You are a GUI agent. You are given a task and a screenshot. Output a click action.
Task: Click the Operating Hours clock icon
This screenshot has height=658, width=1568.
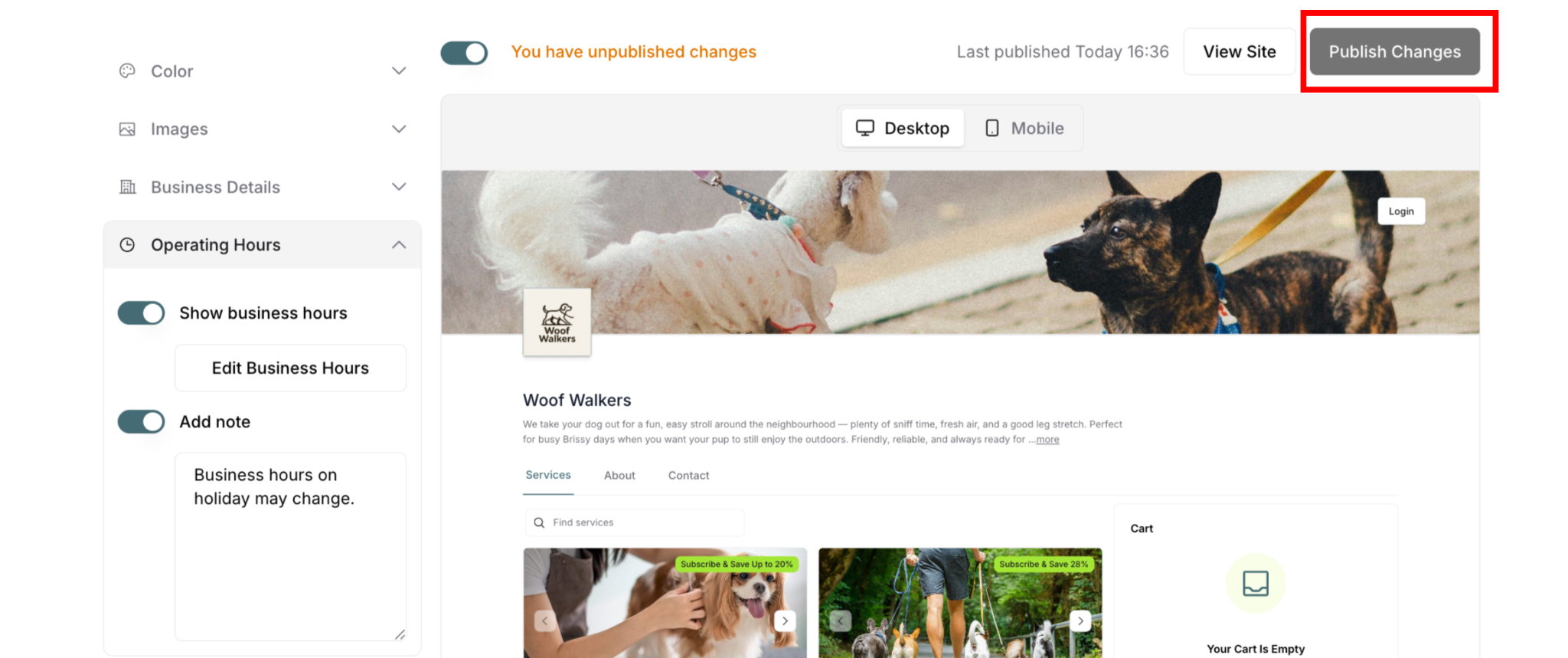coord(127,245)
